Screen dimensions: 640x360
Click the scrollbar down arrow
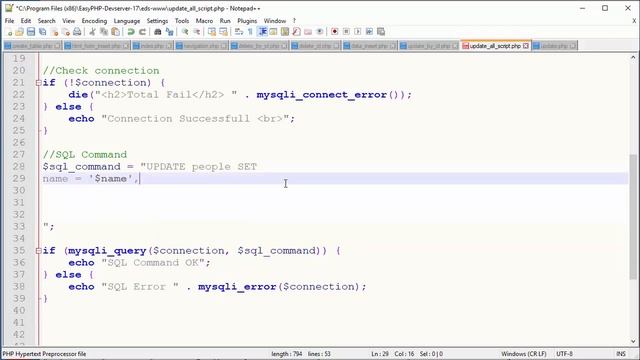[x=633, y=341]
